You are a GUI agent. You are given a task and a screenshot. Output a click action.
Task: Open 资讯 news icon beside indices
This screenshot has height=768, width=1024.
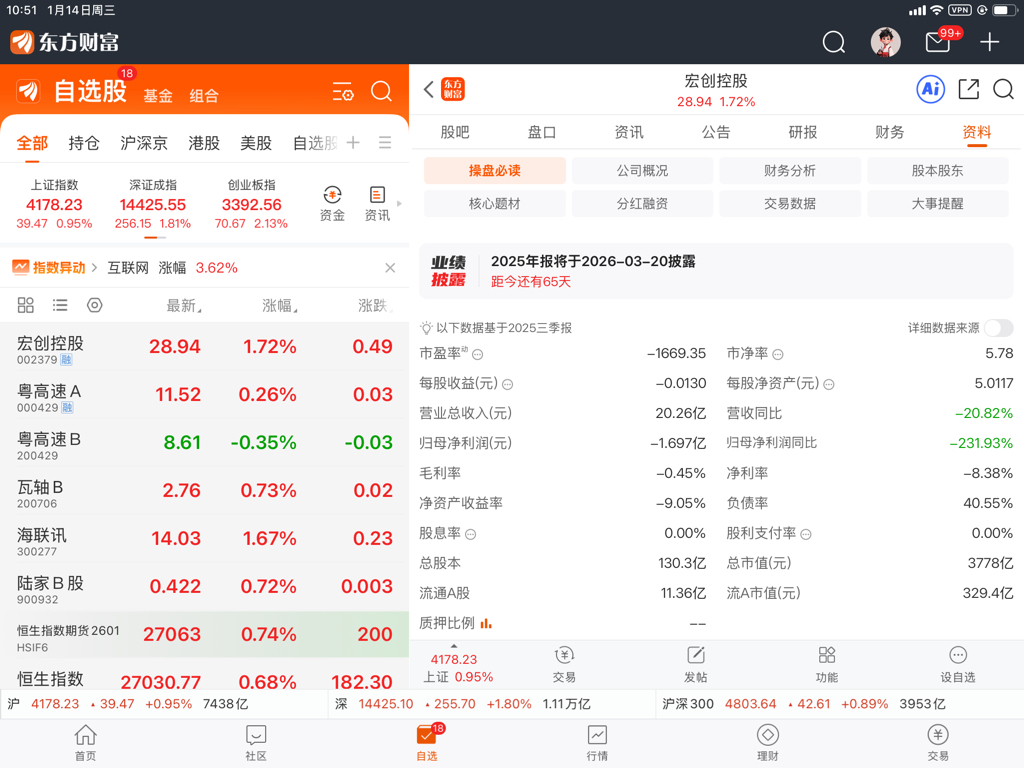pos(377,204)
